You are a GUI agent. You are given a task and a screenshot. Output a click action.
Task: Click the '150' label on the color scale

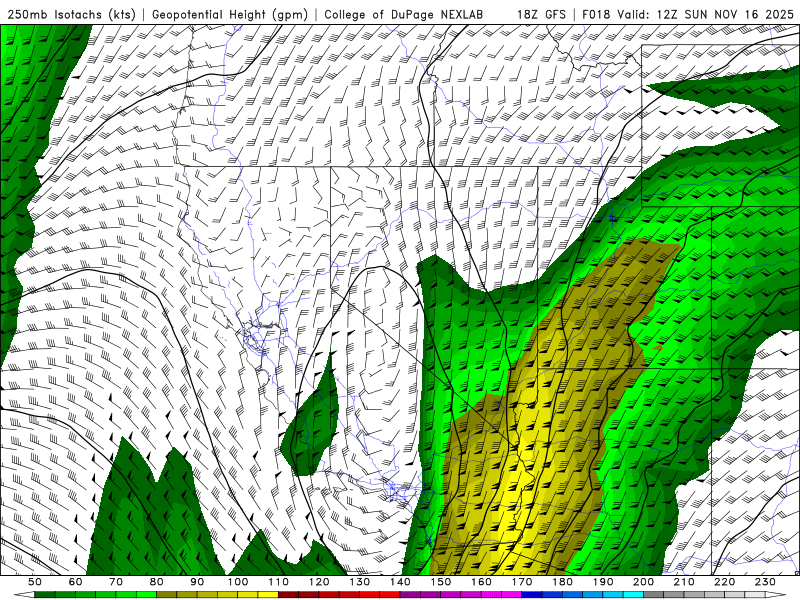tap(440, 582)
